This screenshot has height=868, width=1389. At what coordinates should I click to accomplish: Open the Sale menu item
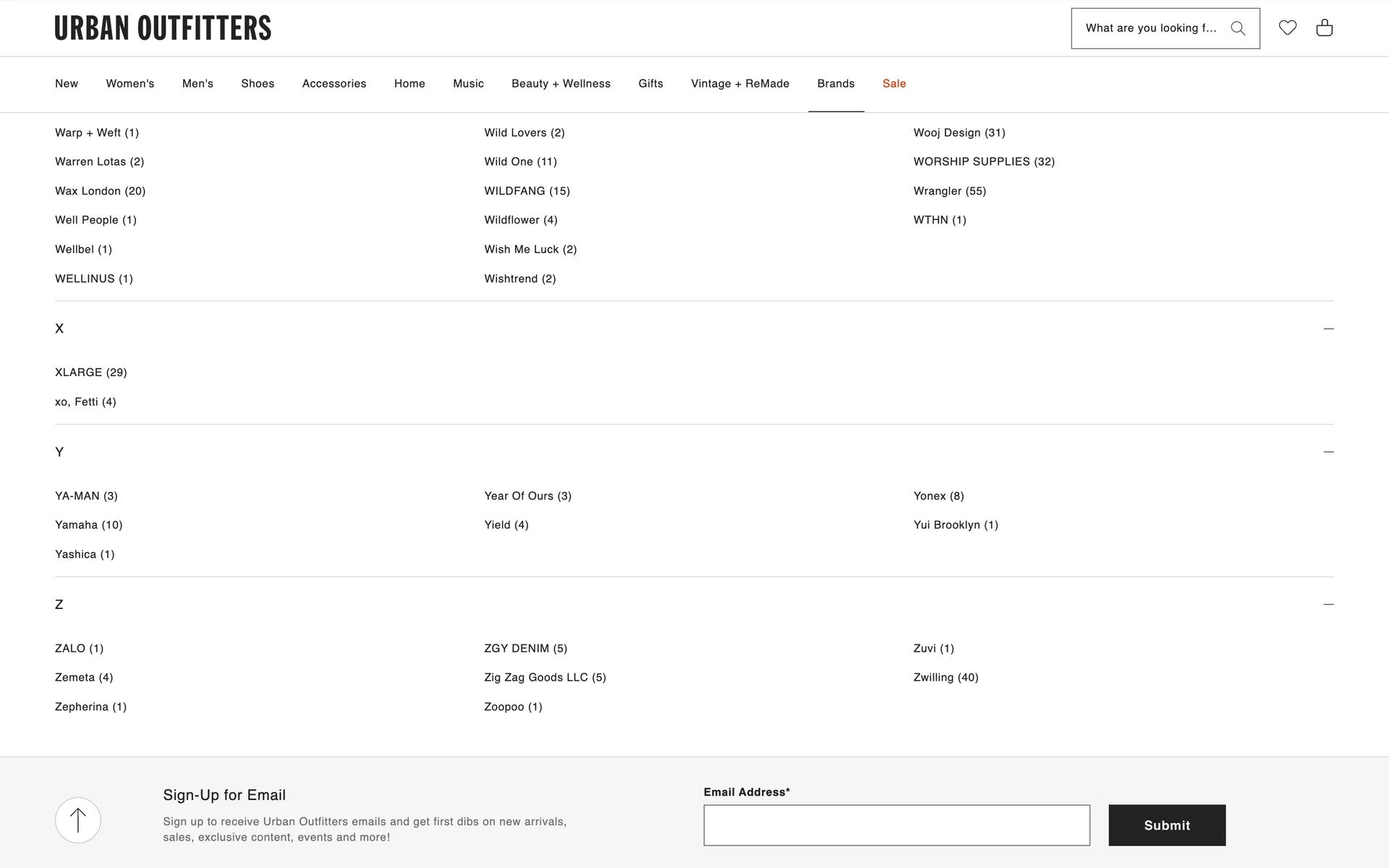(894, 84)
